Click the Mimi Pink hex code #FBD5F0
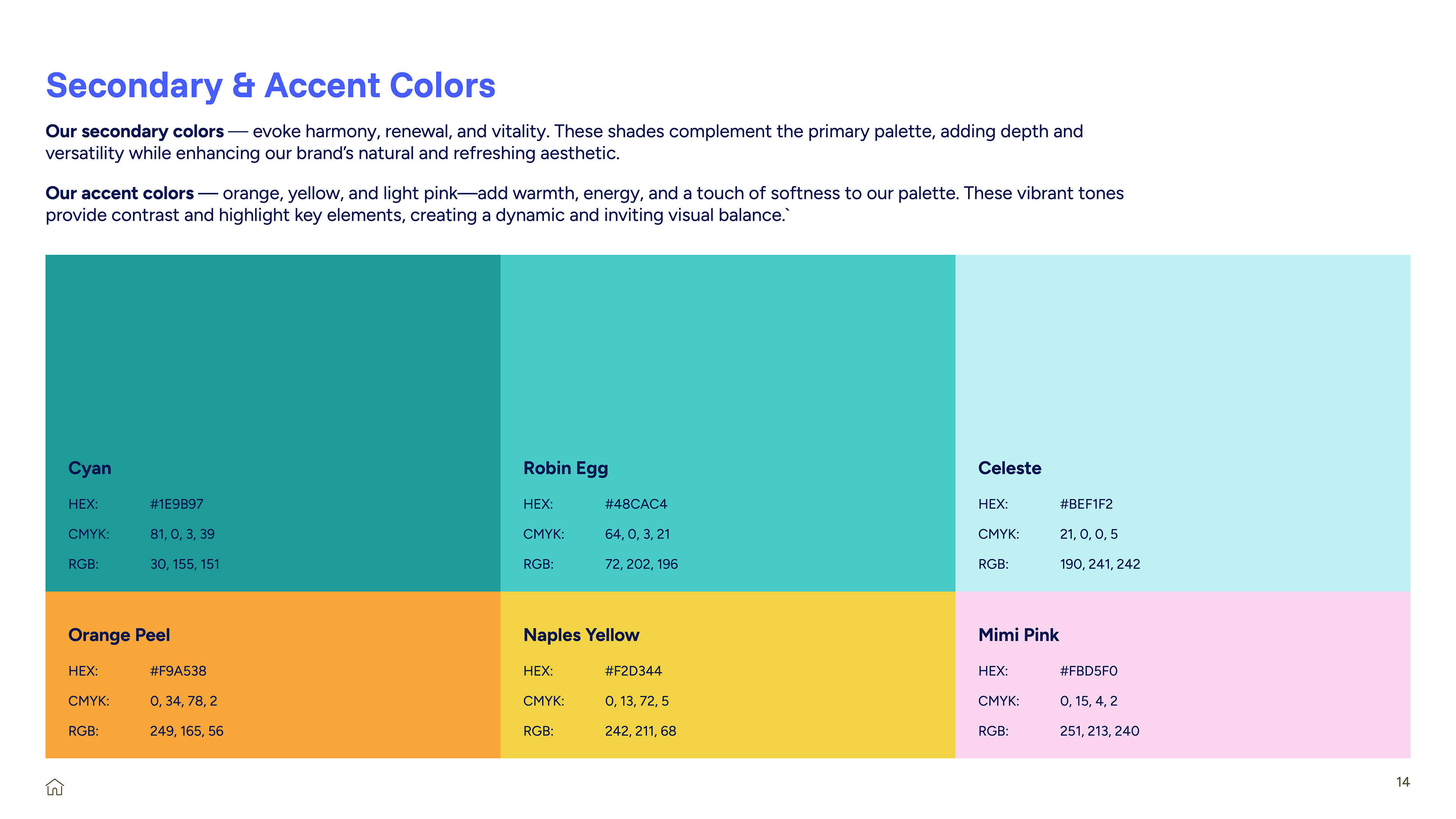The image size is (1456, 819). click(x=1089, y=671)
